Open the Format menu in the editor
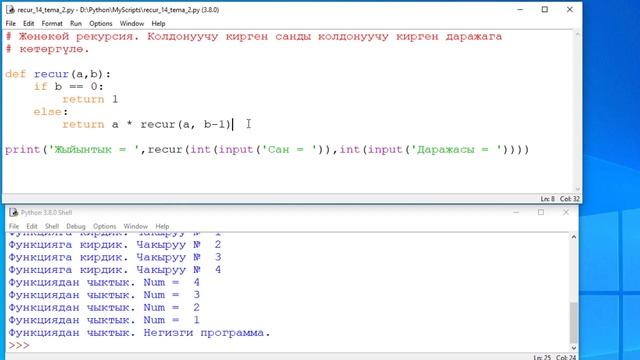Image resolution: width=640 pixels, height=360 pixels. (52, 24)
